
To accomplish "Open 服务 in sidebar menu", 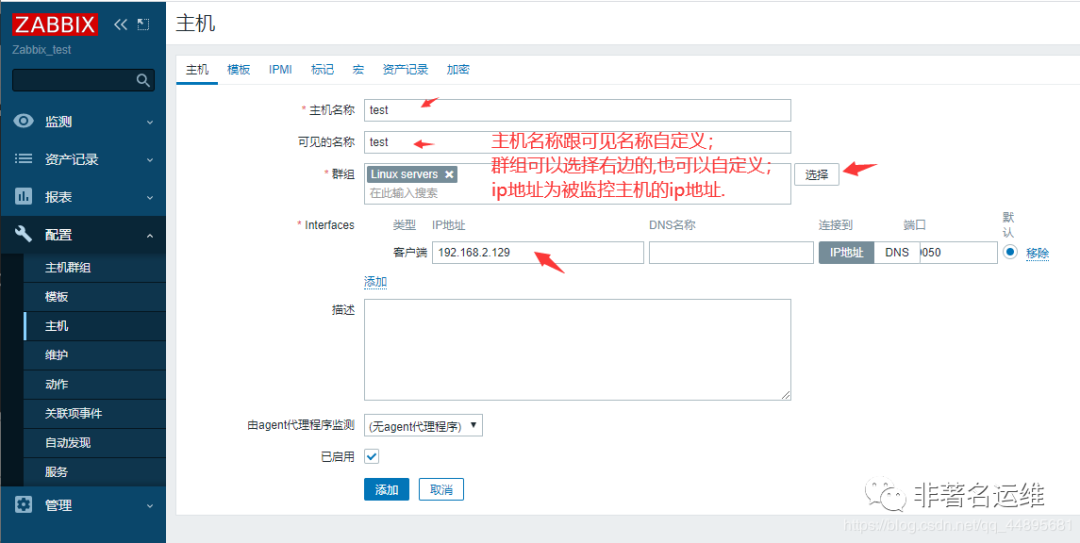I will 94,472.
